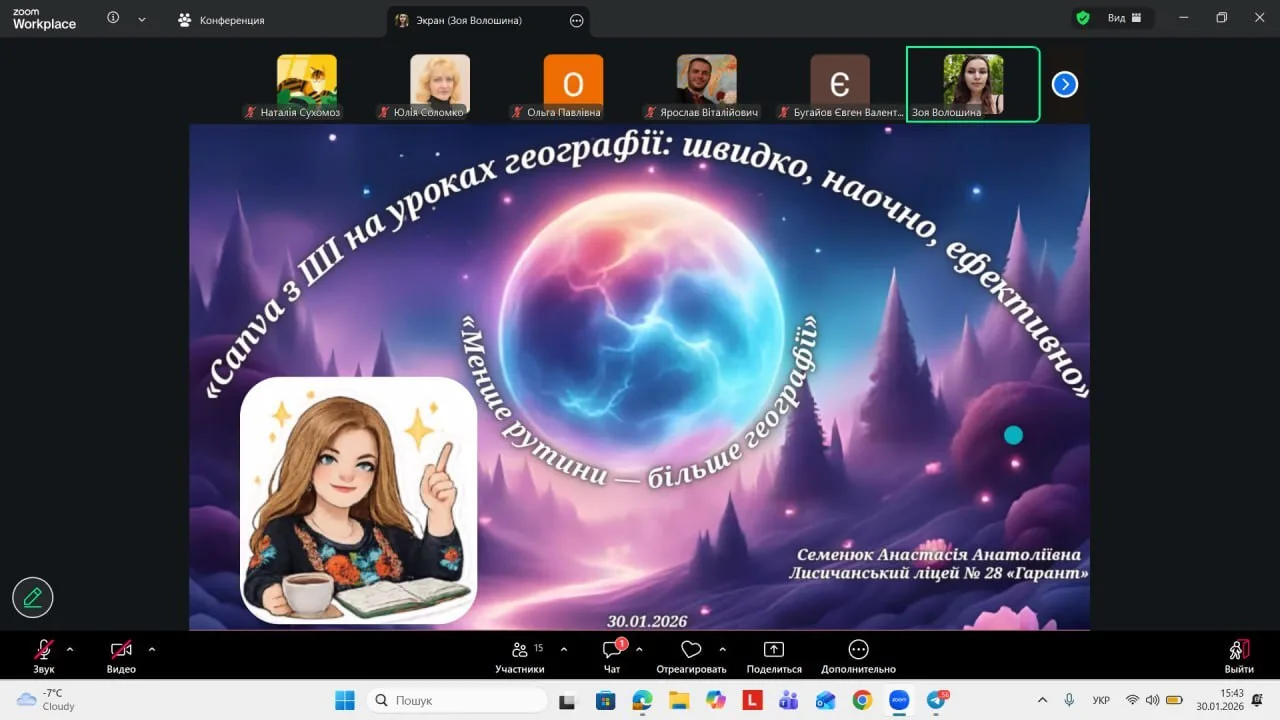Click the taskbar Пошук search box

[456, 700]
